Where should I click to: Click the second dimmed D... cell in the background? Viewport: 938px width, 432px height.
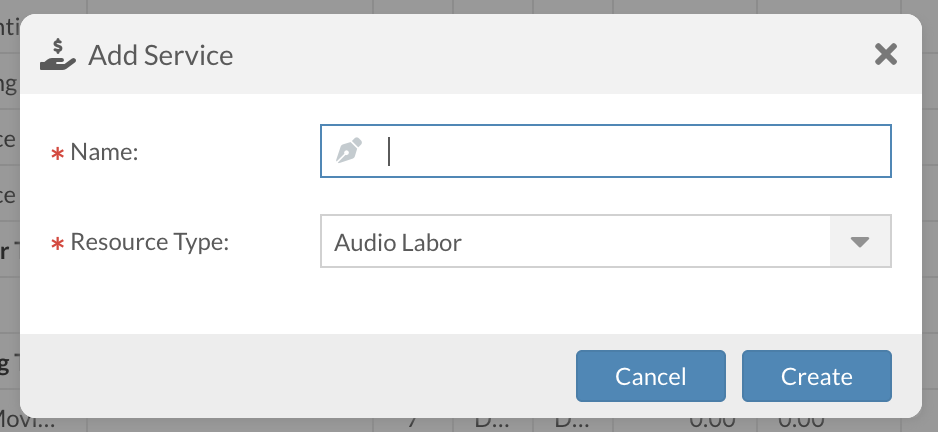tap(572, 423)
